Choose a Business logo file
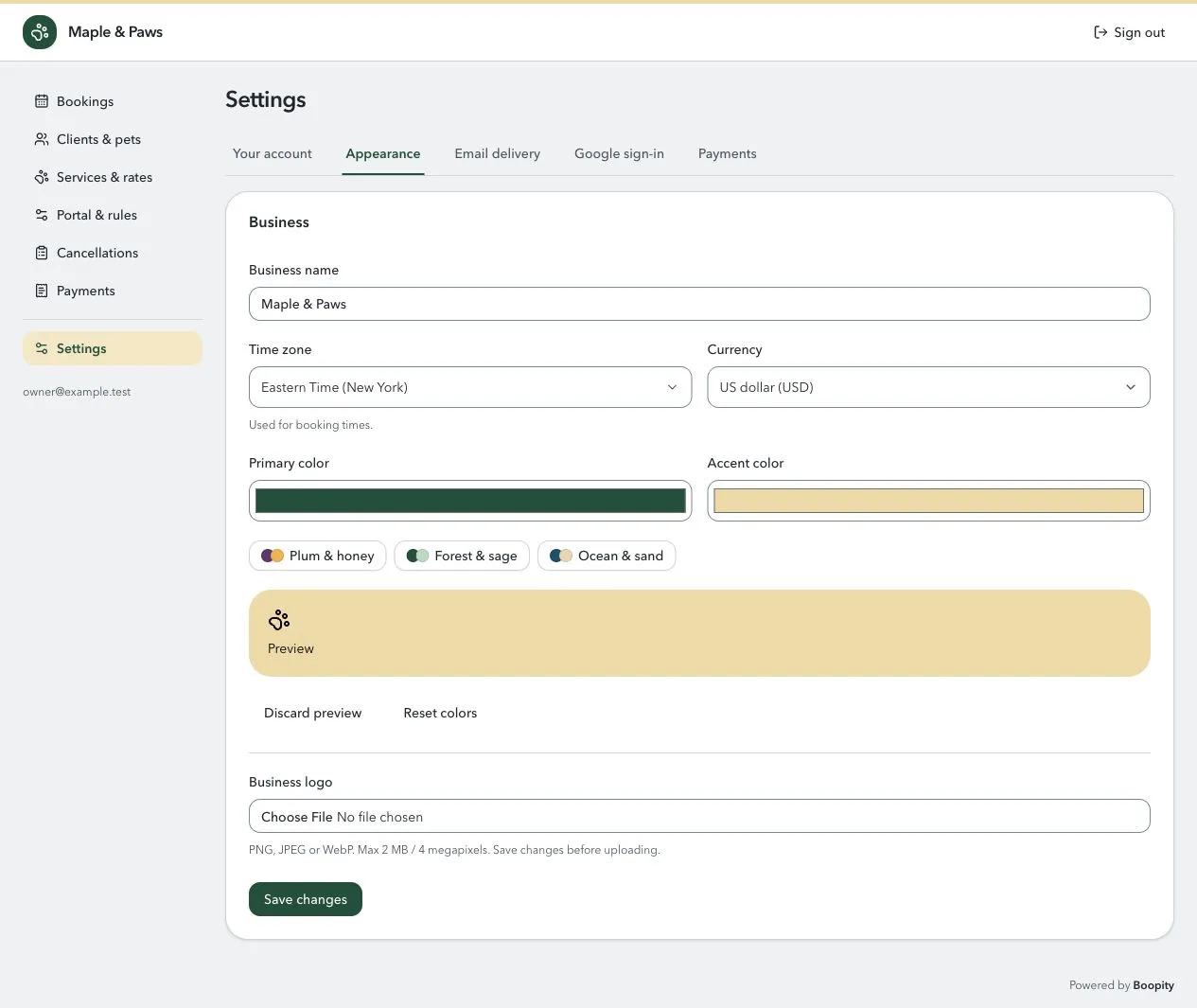This screenshot has height=1008, width=1197. coord(699,816)
